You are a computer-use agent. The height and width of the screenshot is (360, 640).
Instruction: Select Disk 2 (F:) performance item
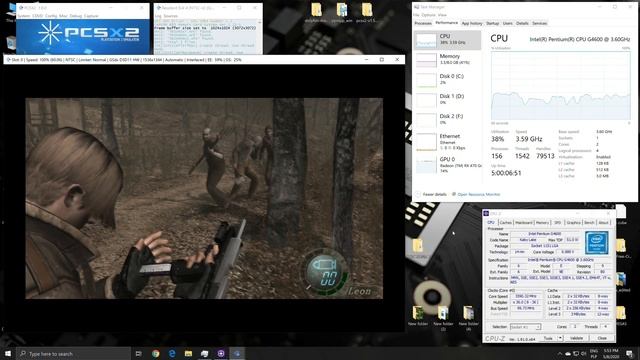[447, 120]
